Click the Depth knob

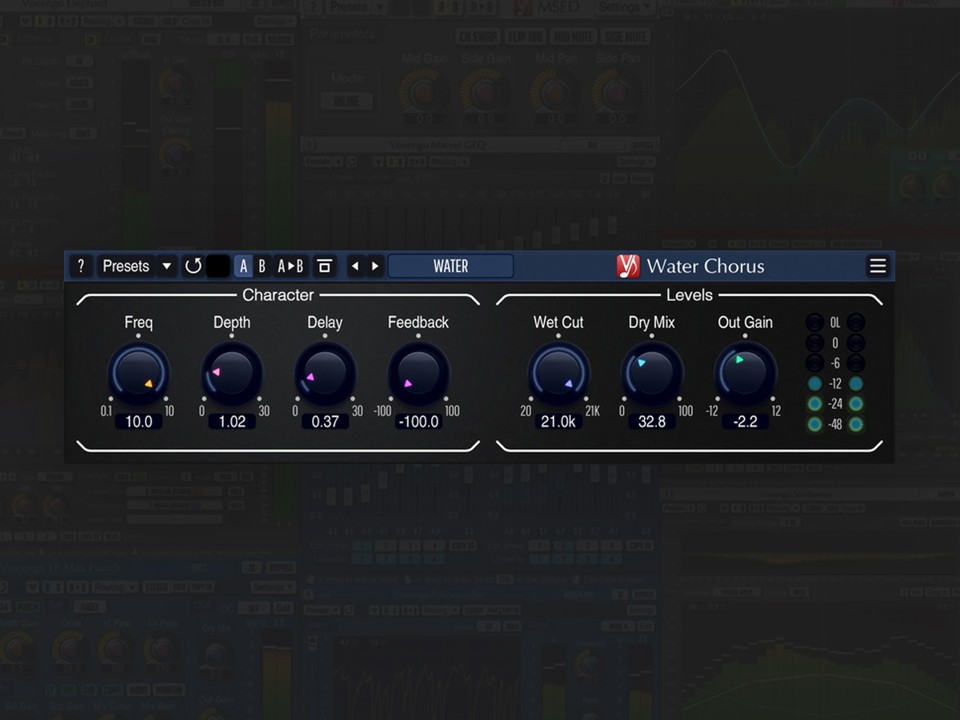coord(232,373)
